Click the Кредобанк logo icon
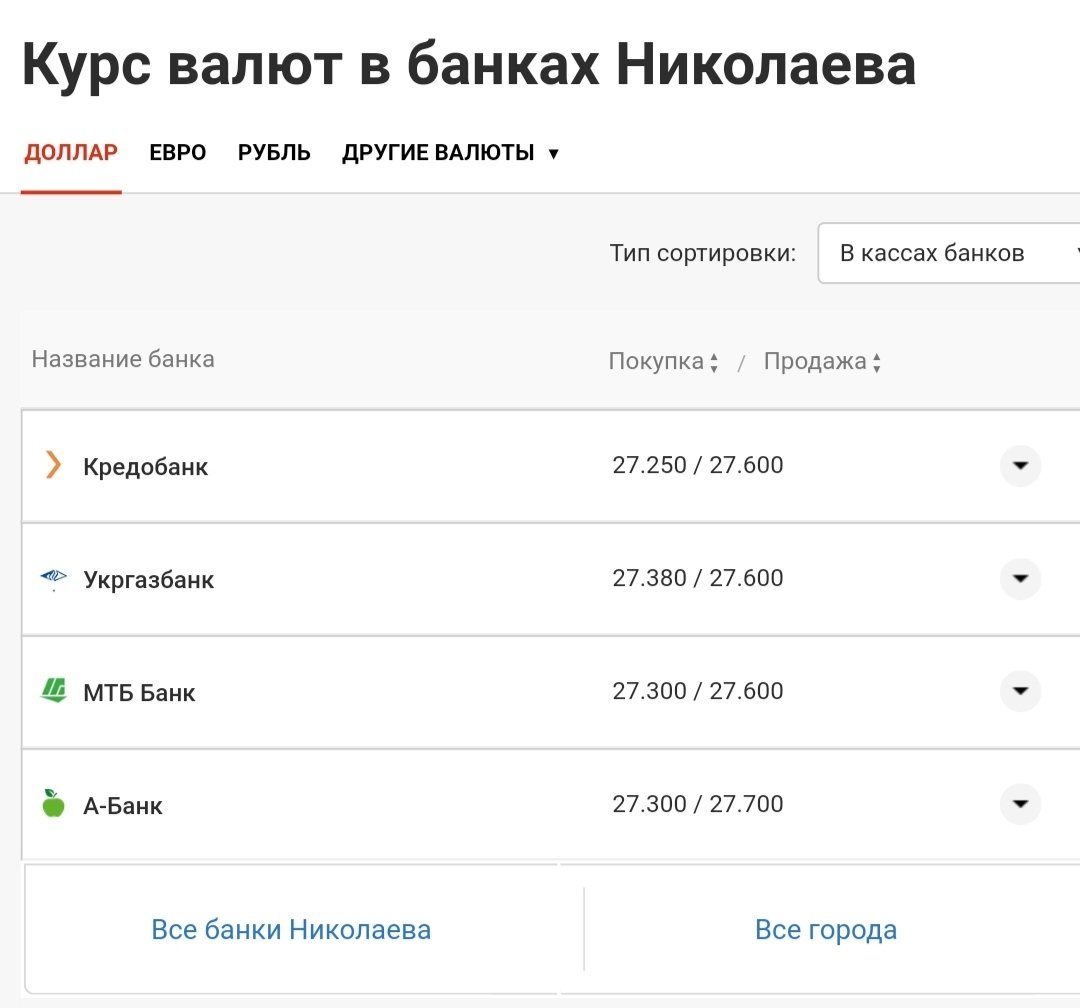Viewport: 1080px width, 1008px height. (x=53, y=464)
